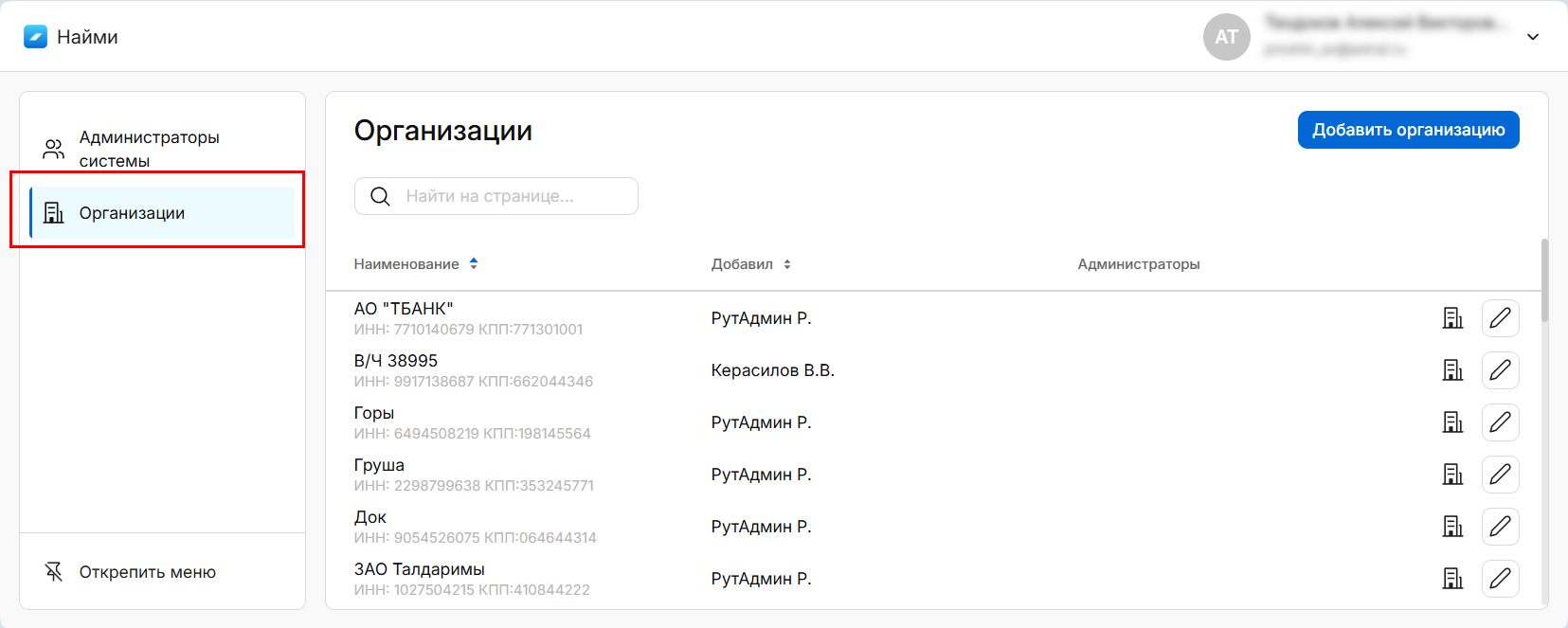Click building icon in Груша row
The height and width of the screenshot is (628, 1568).
click(x=1452, y=475)
